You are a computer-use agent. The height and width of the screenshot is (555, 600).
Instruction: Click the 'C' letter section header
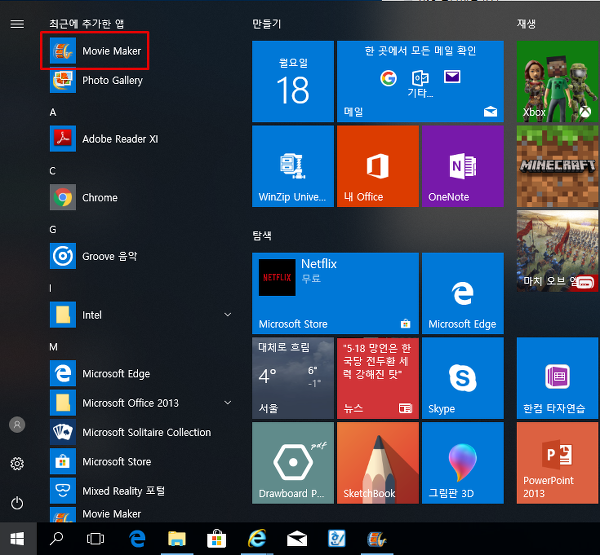pos(53,171)
